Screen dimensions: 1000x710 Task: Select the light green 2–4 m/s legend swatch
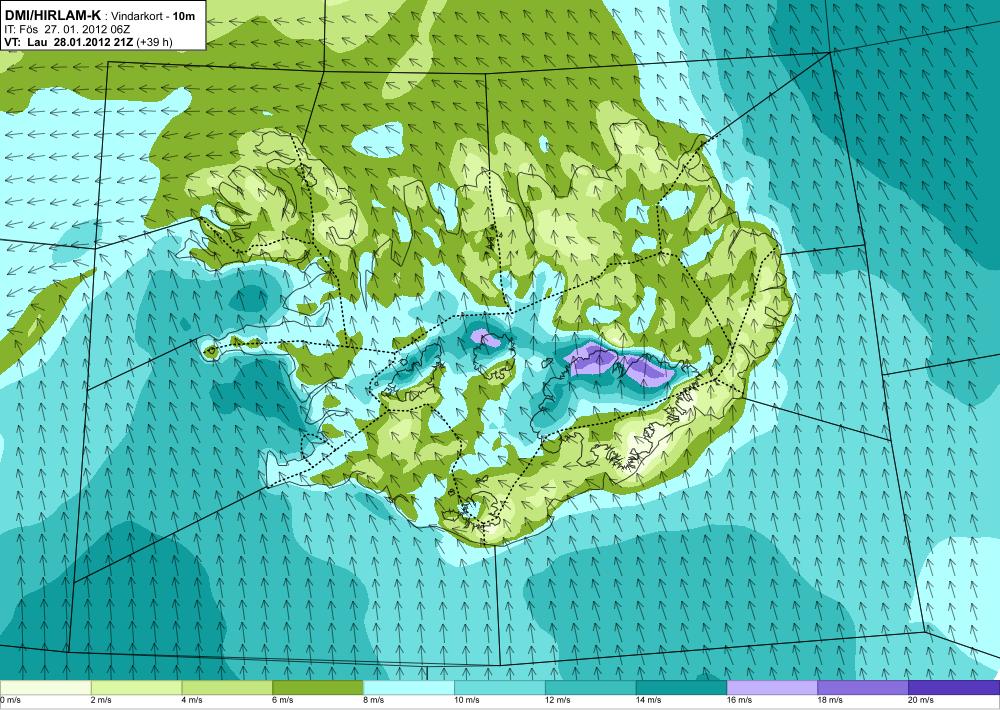click(x=136, y=688)
